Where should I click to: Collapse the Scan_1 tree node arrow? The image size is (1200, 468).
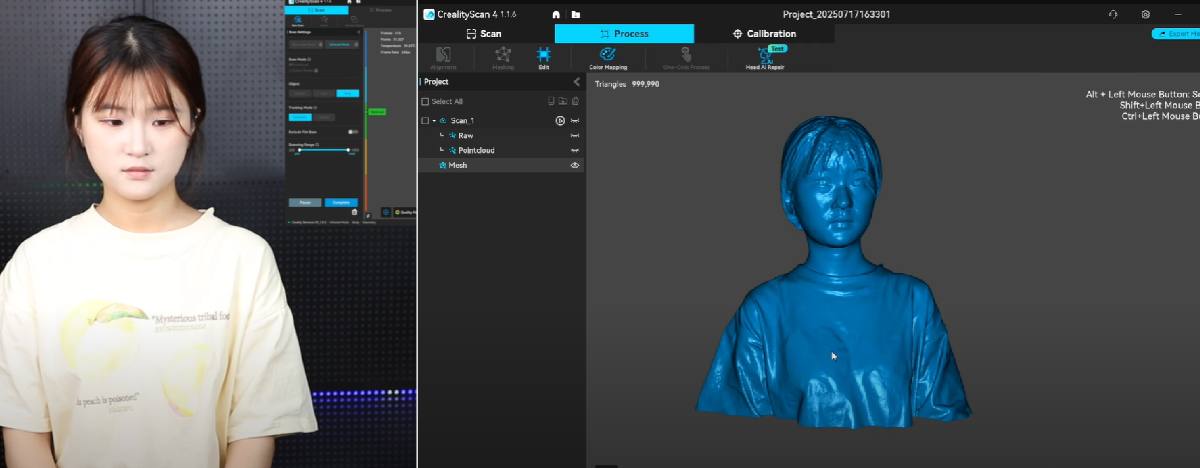point(434,120)
